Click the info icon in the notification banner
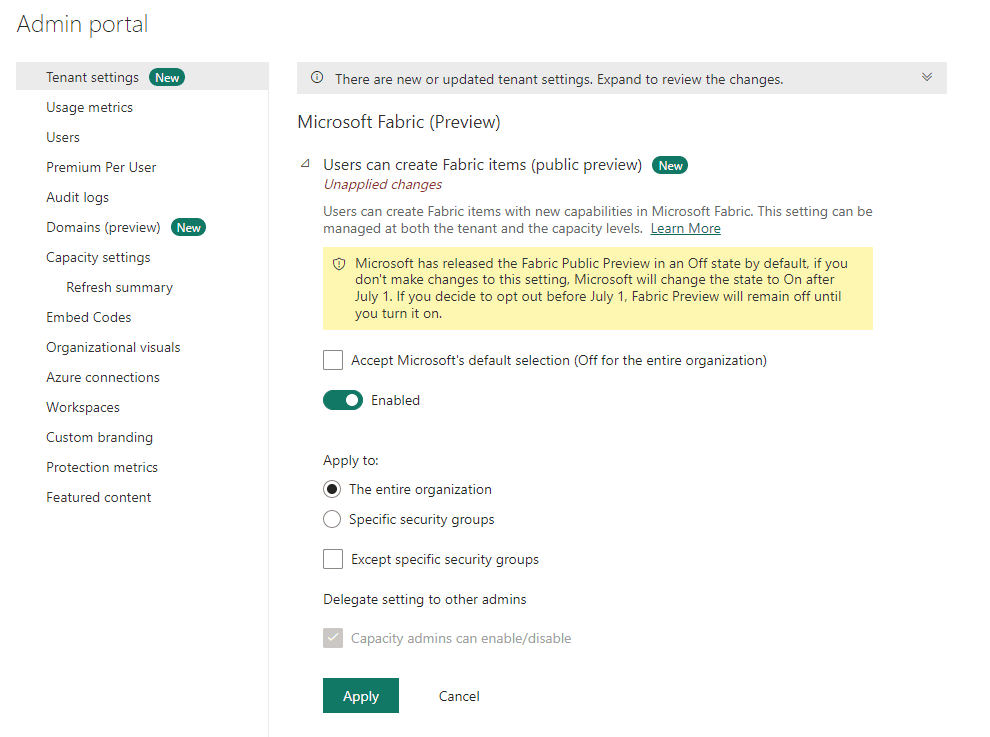 pyautogui.click(x=317, y=78)
